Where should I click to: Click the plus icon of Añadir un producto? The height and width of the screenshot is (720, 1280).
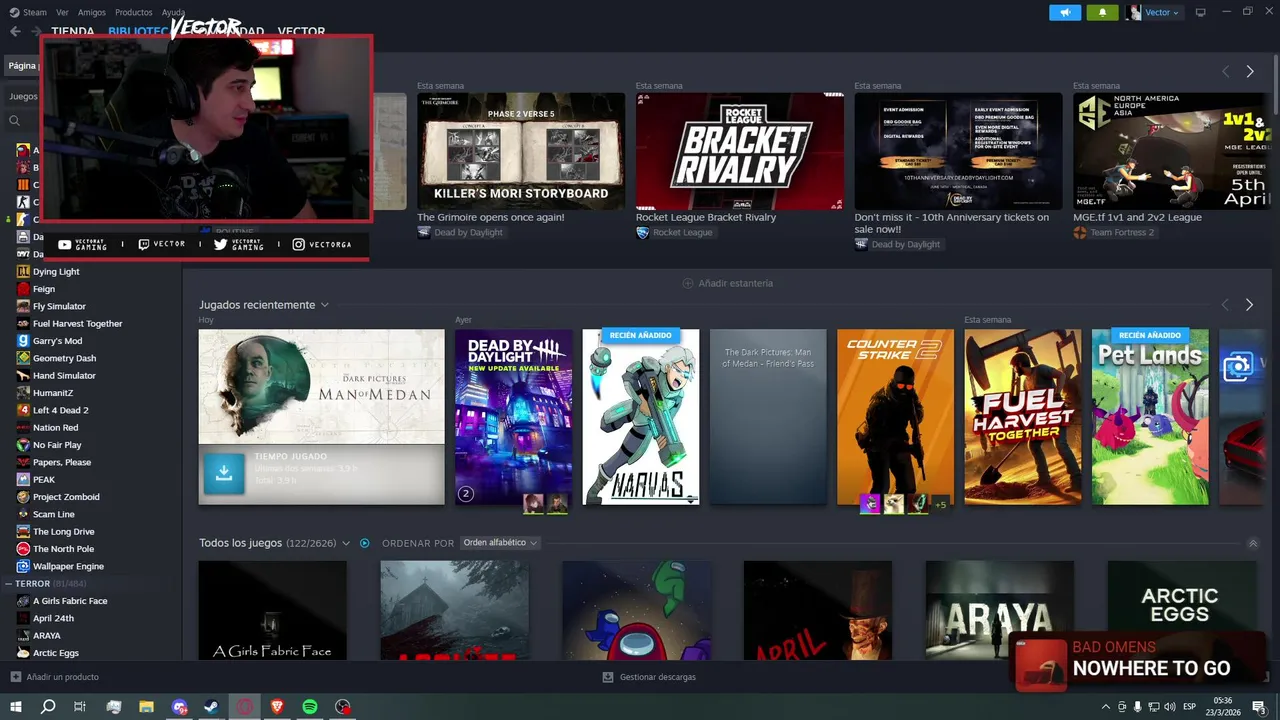pos(15,677)
